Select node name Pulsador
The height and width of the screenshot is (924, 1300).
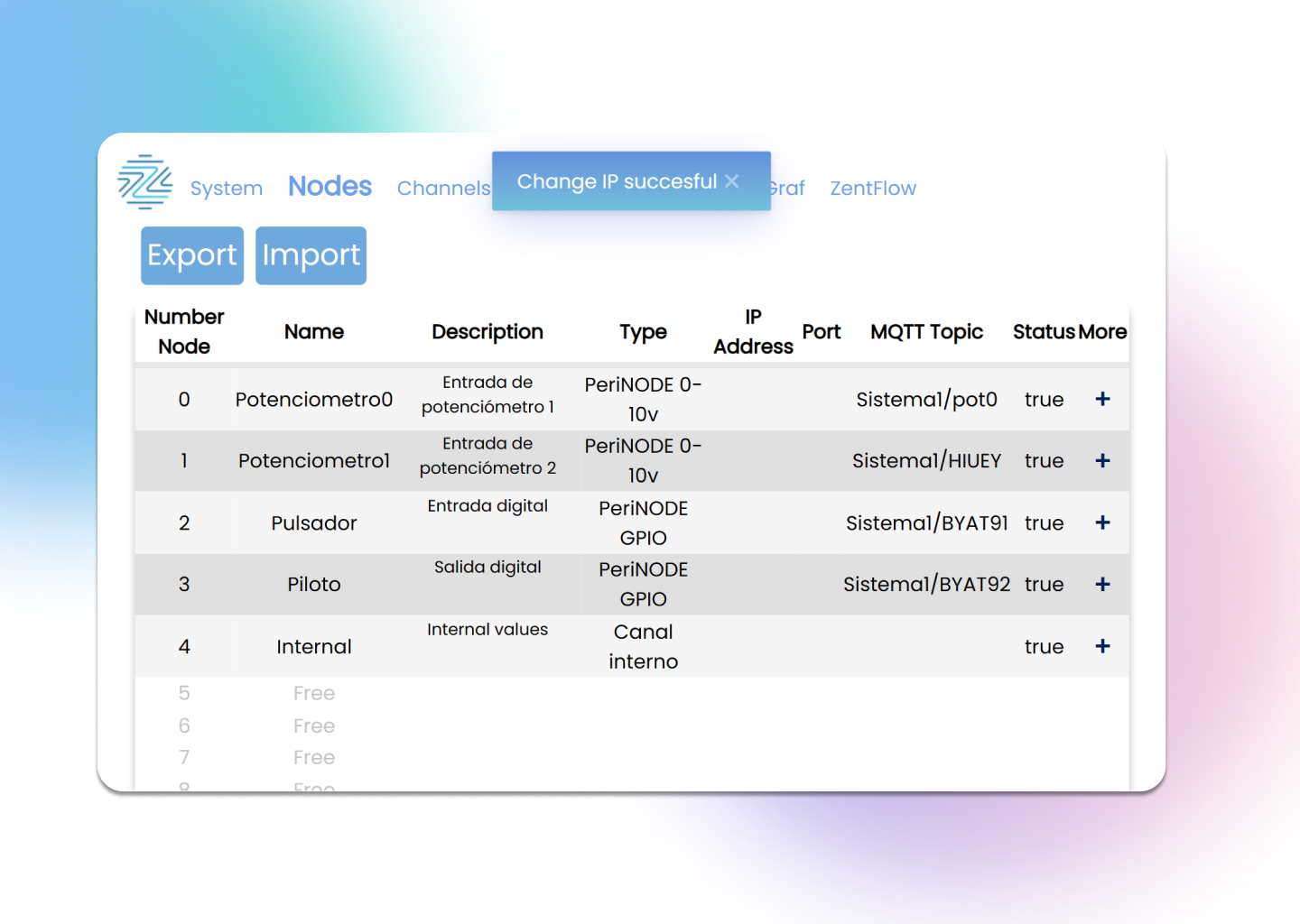click(x=314, y=523)
